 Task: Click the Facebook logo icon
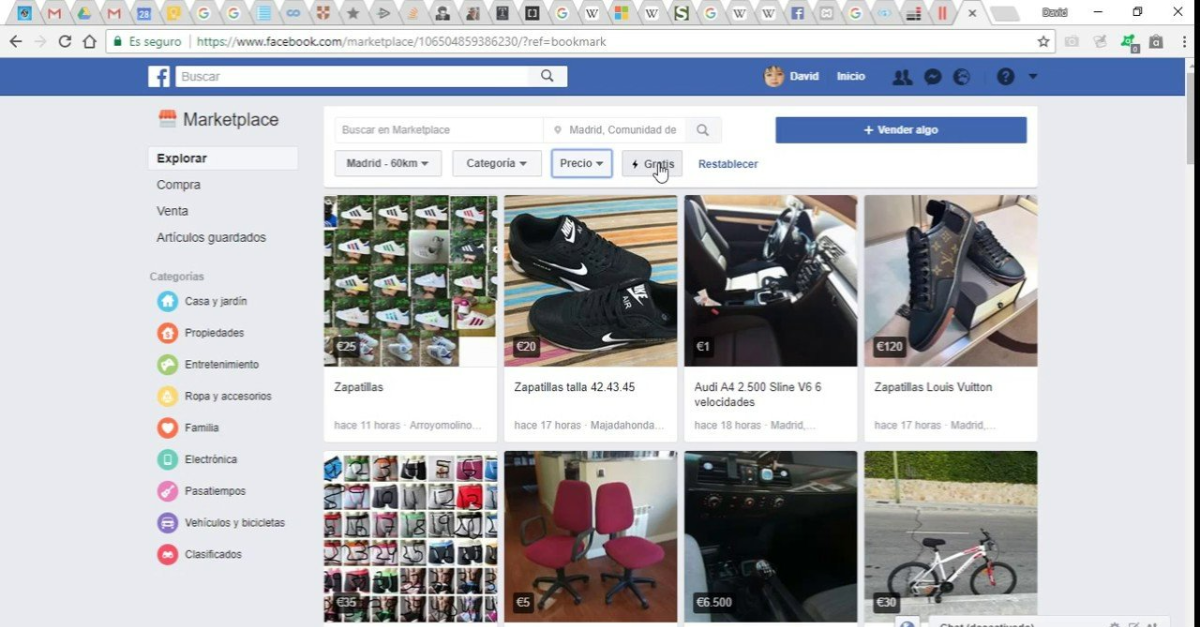click(159, 77)
